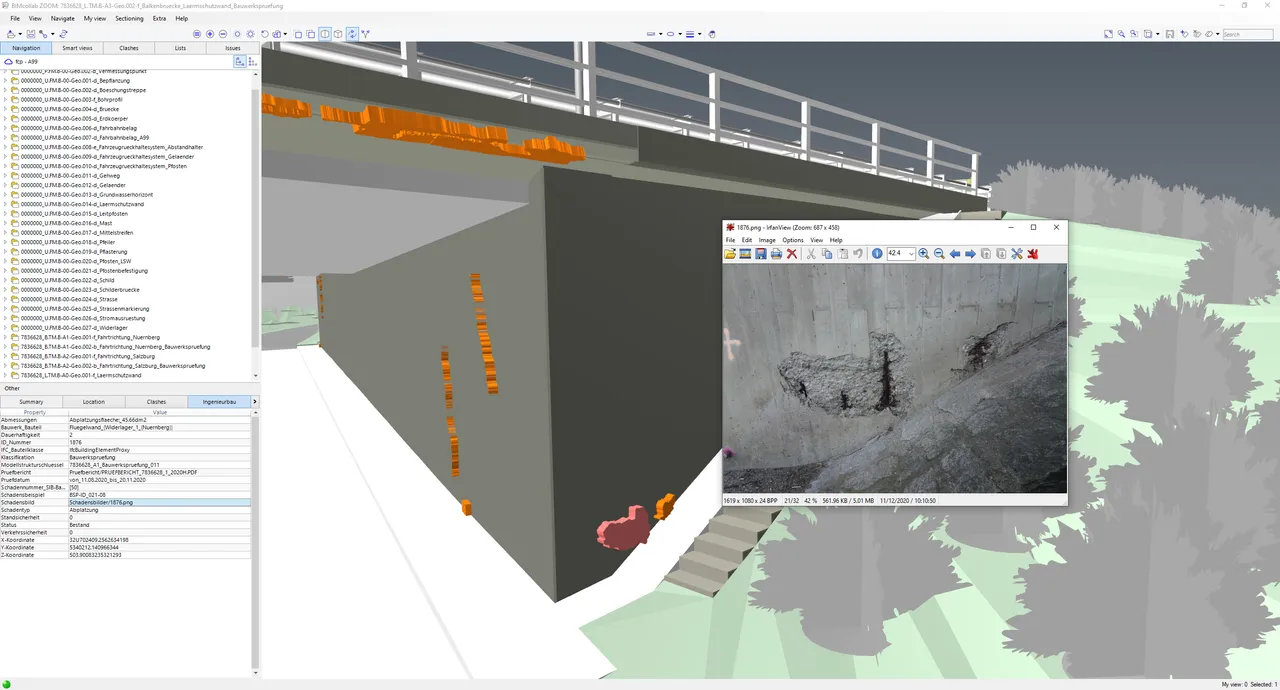Viewport: 1280px width, 690px height.
Task: Open image information with blue info icon
Action: click(x=877, y=254)
